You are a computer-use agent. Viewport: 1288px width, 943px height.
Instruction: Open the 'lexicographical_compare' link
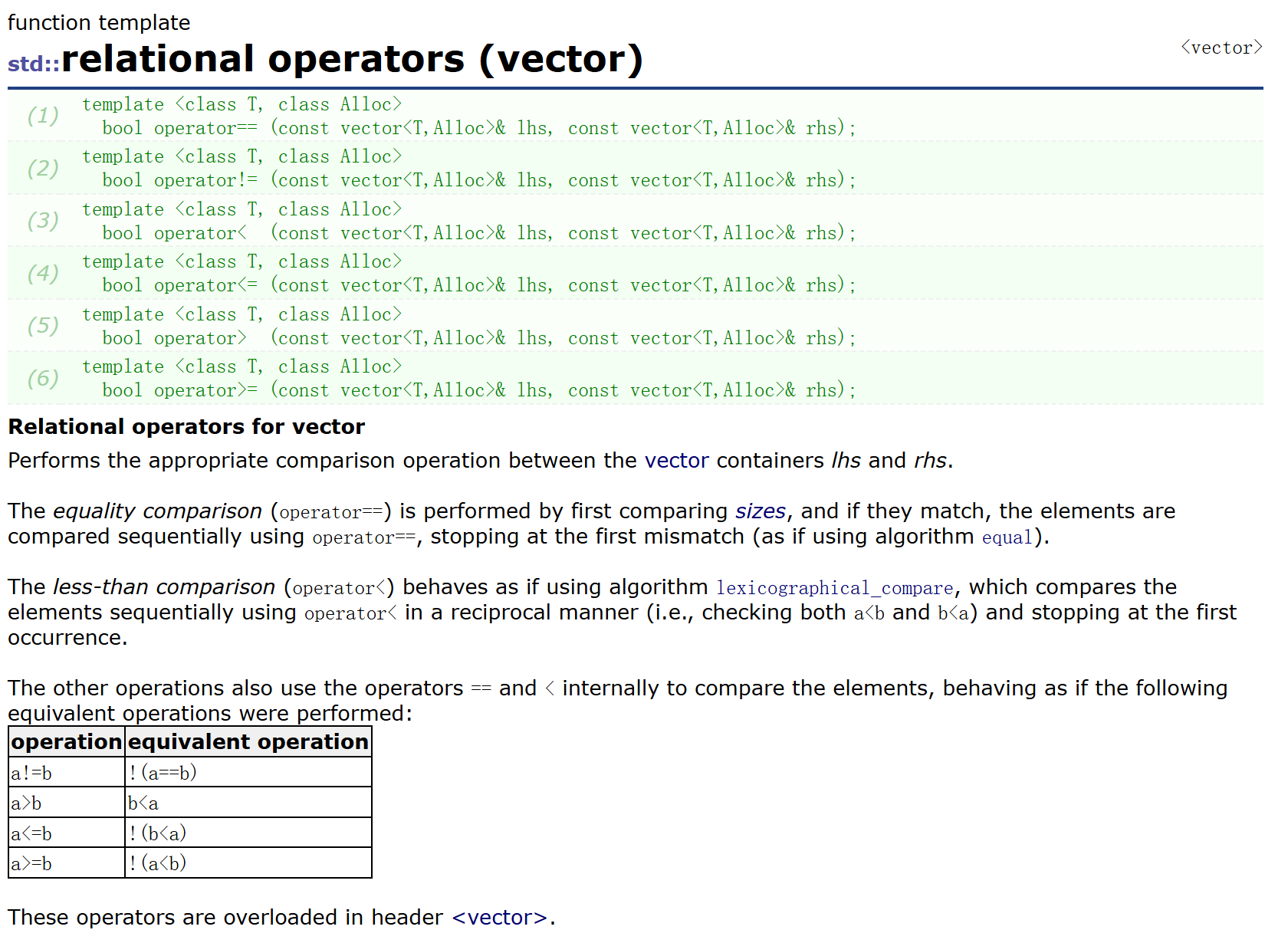coord(835,587)
